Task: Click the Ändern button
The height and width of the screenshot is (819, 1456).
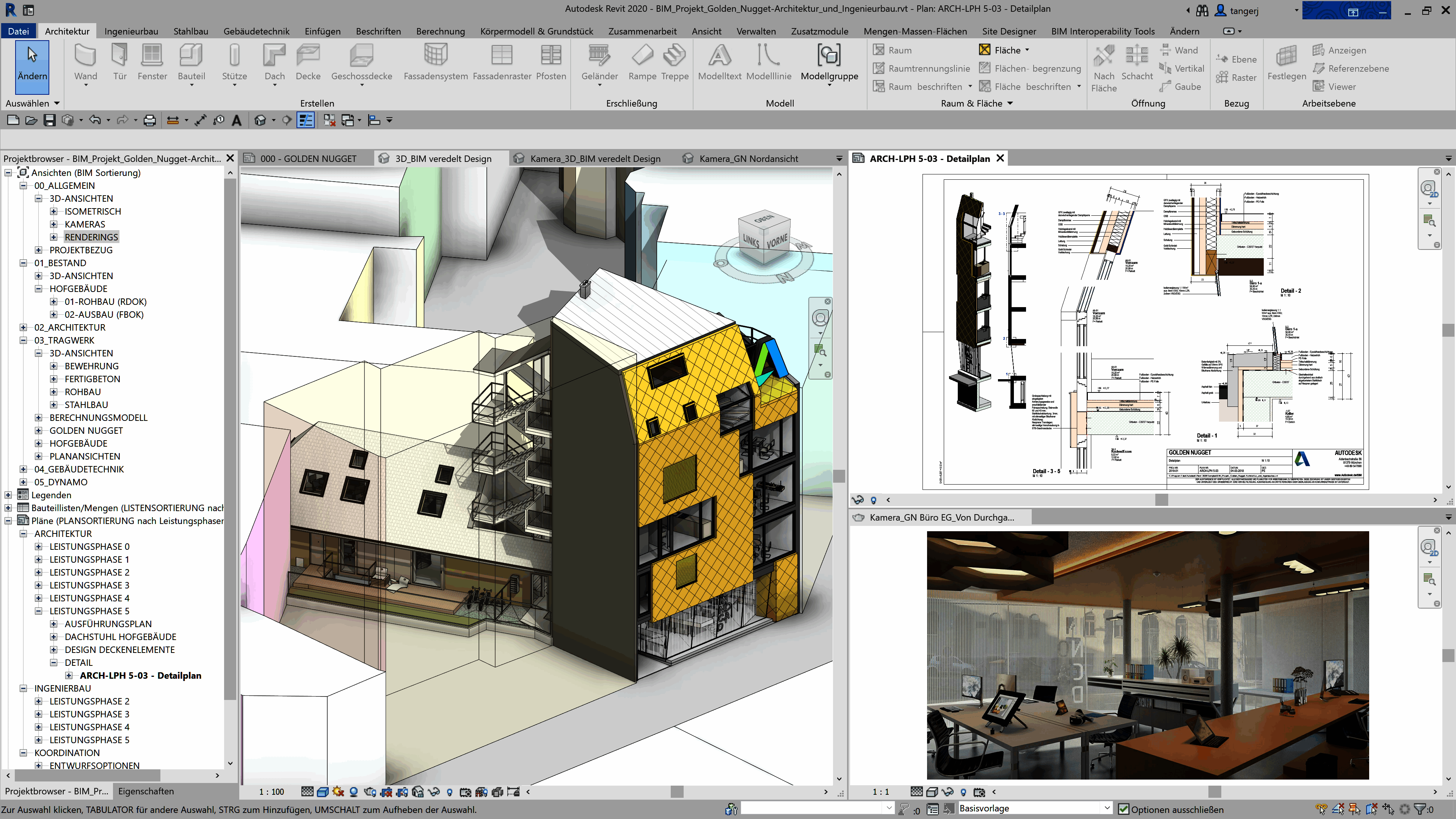Action: (32, 67)
